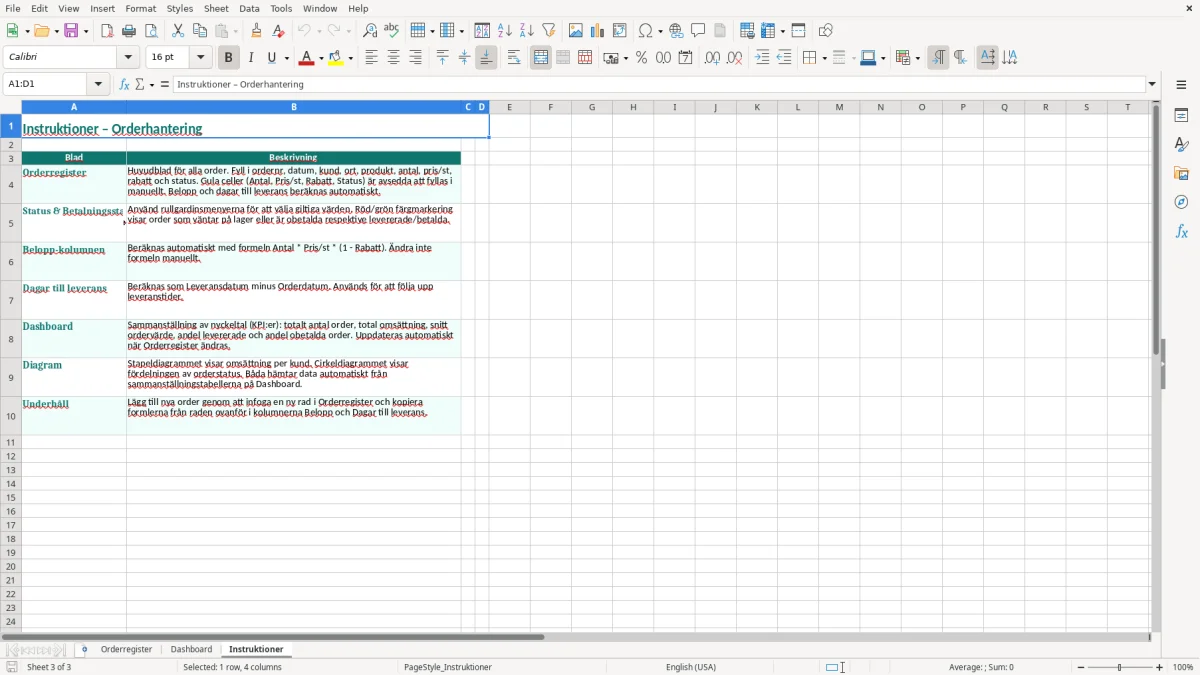Open Find & Replace
Image resolution: width=1200 pixels, height=675 pixels.
370,31
